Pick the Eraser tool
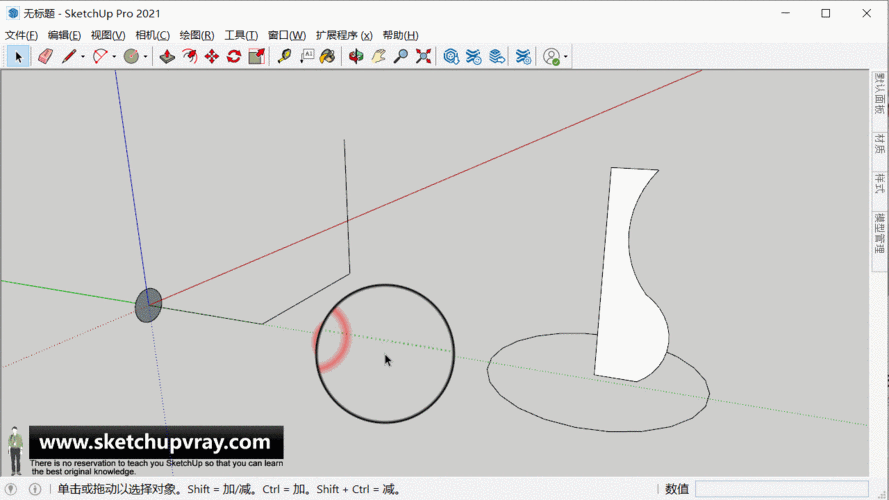The image size is (889, 500). pos(44,57)
